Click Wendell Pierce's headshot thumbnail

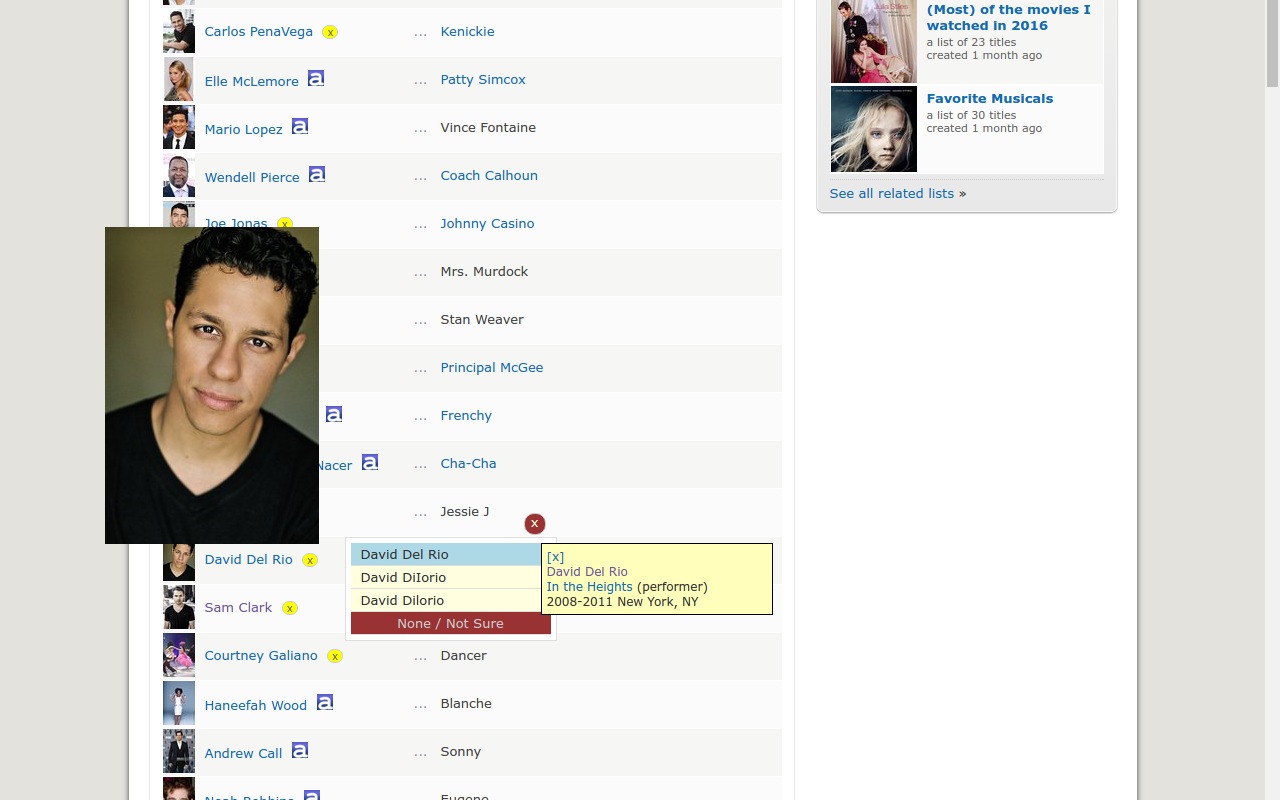[x=179, y=176]
